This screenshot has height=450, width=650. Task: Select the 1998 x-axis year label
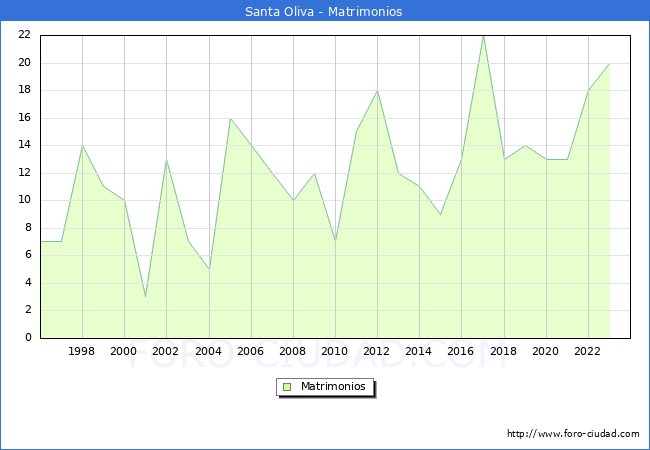pyautogui.click(x=82, y=352)
